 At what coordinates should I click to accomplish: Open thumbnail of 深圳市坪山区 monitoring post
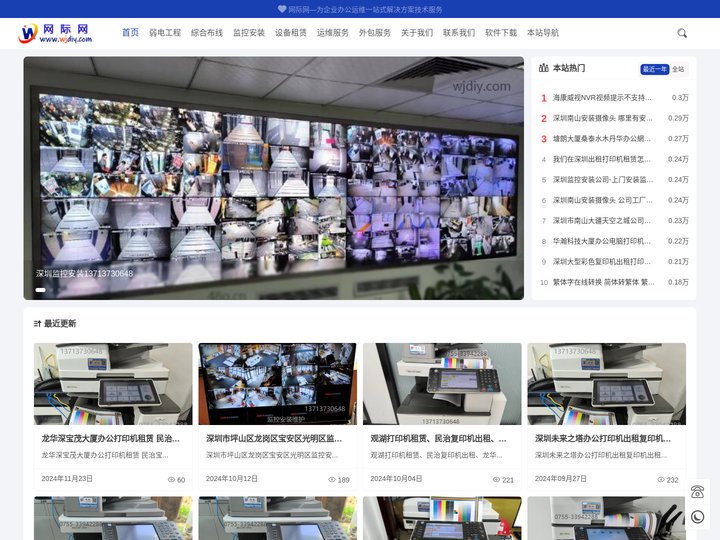277,384
